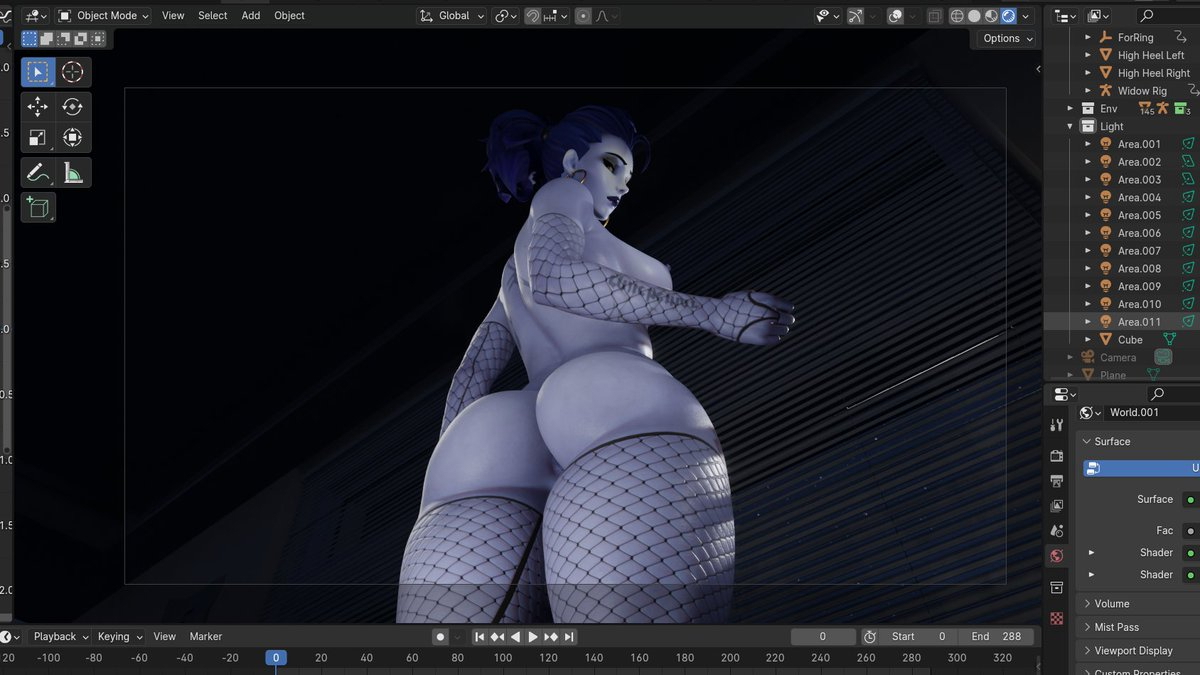Toggle use preview range clock in timeline

(x=870, y=637)
